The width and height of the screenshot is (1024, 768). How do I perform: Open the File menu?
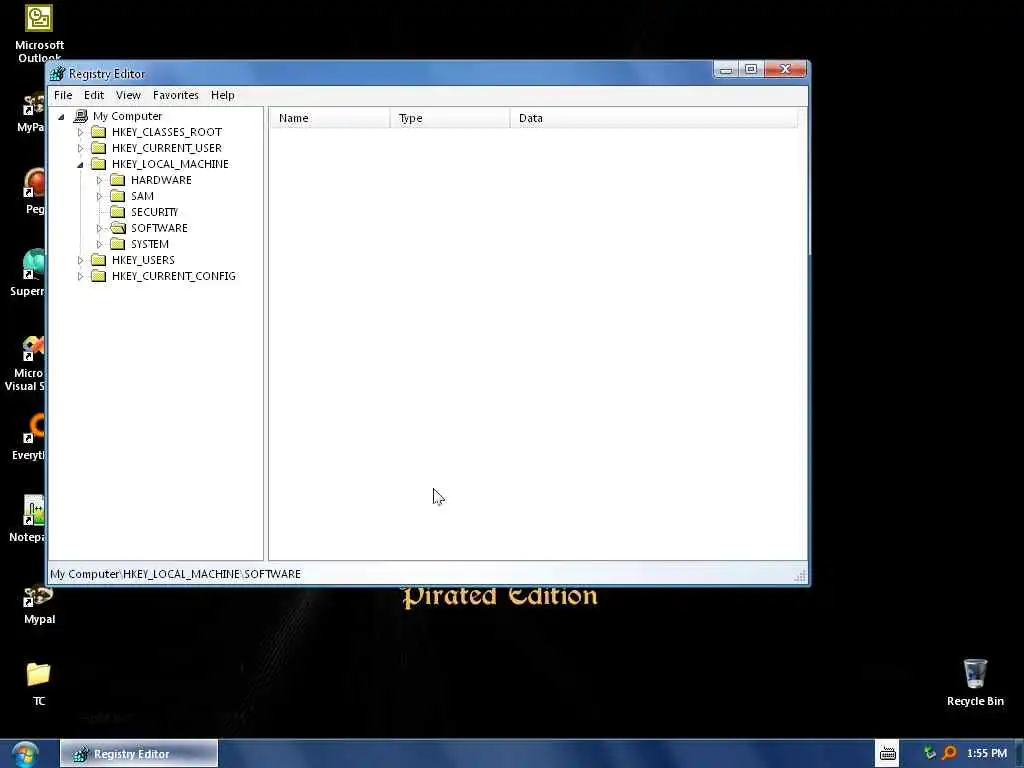pyautogui.click(x=63, y=95)
